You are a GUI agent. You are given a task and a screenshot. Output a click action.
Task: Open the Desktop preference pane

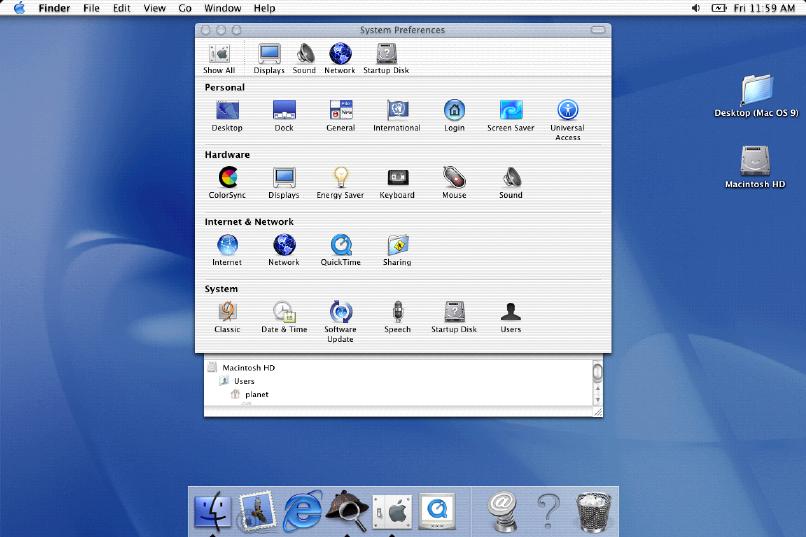point(227,116)
